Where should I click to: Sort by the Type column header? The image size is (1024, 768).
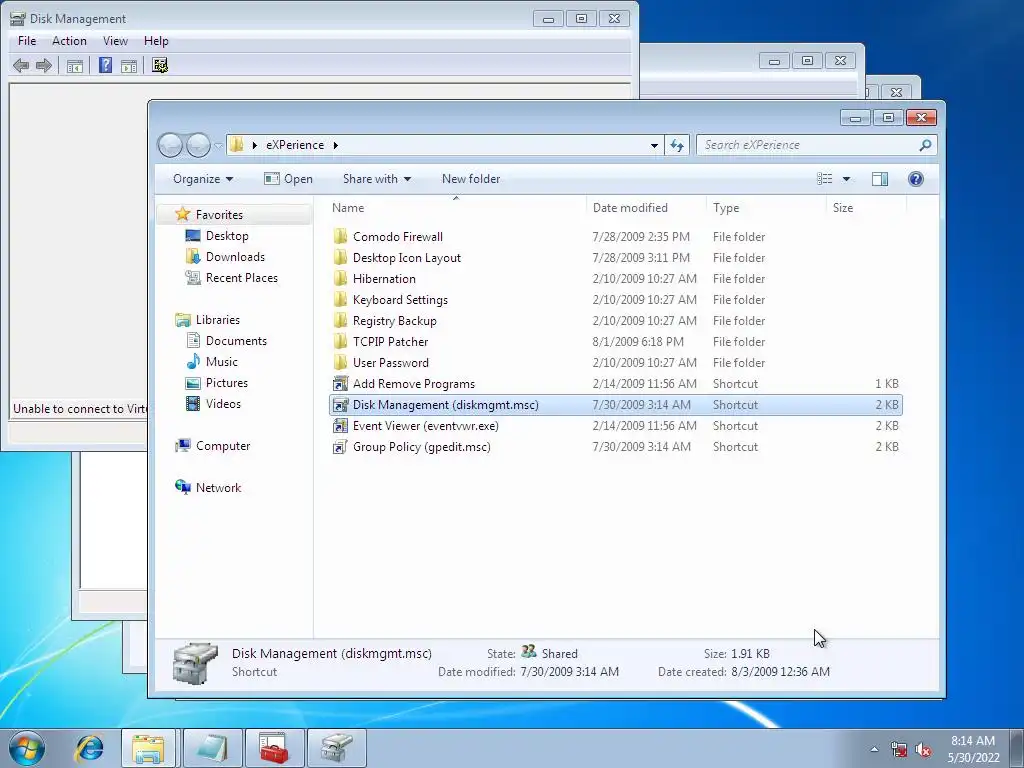pos(766,208)
